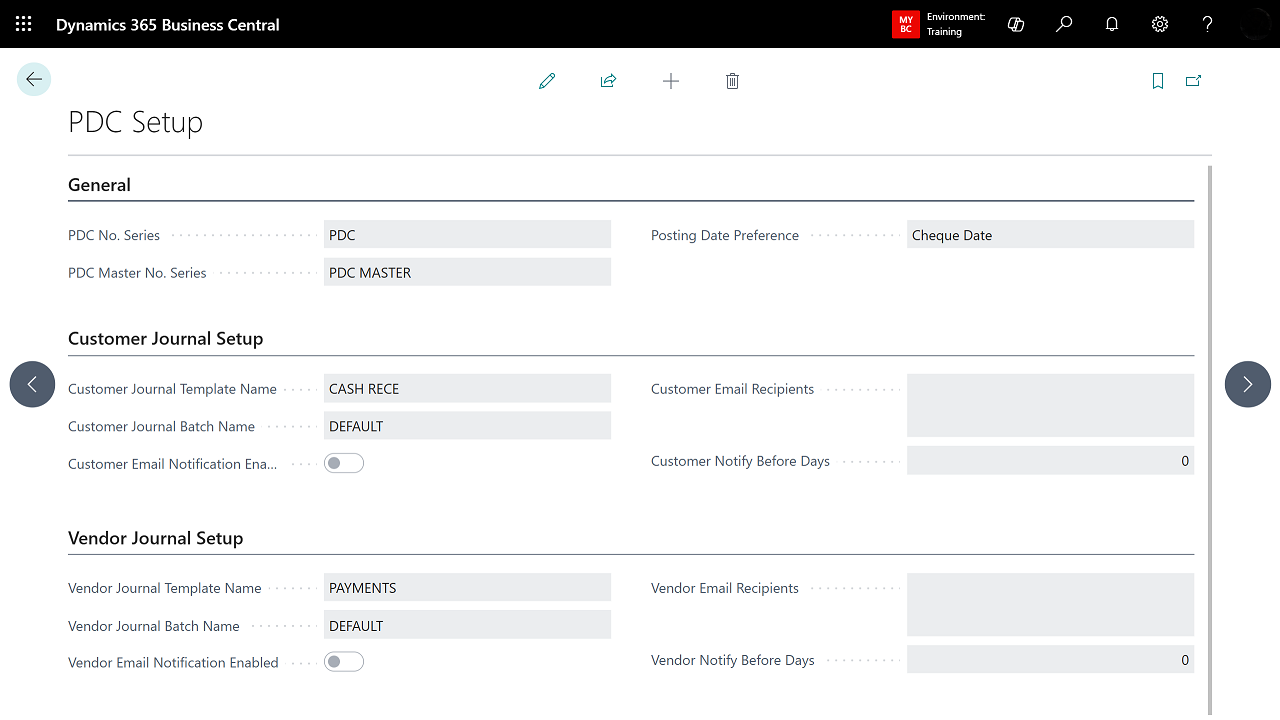Click the Vendor Email Recipients box
This screenshot has width=1280, height=720.
[1050, 604]
